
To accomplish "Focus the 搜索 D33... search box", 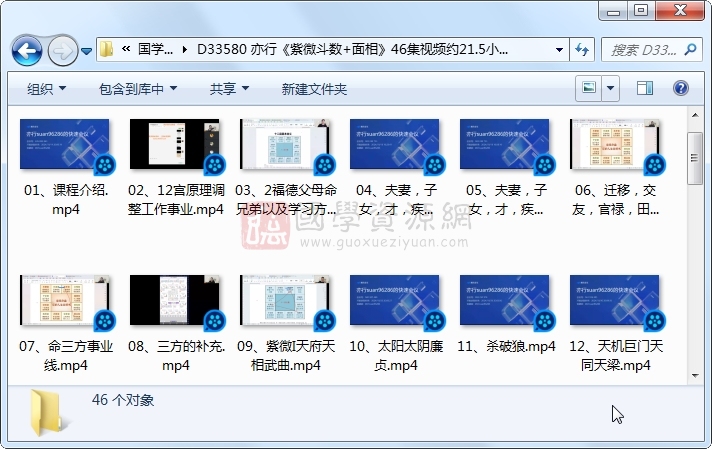I will coord(643,49).
